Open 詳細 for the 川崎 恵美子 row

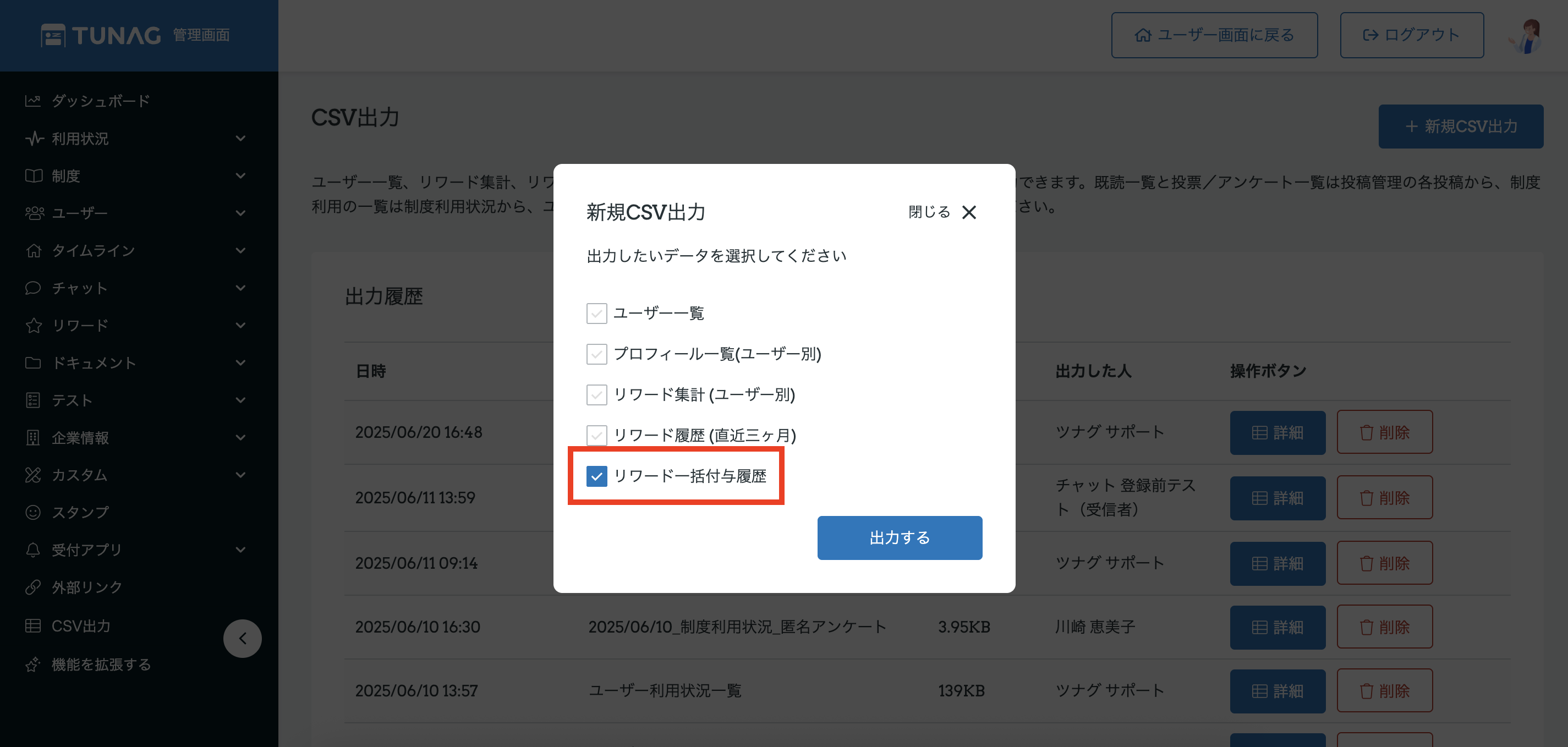click(1277, 627)
